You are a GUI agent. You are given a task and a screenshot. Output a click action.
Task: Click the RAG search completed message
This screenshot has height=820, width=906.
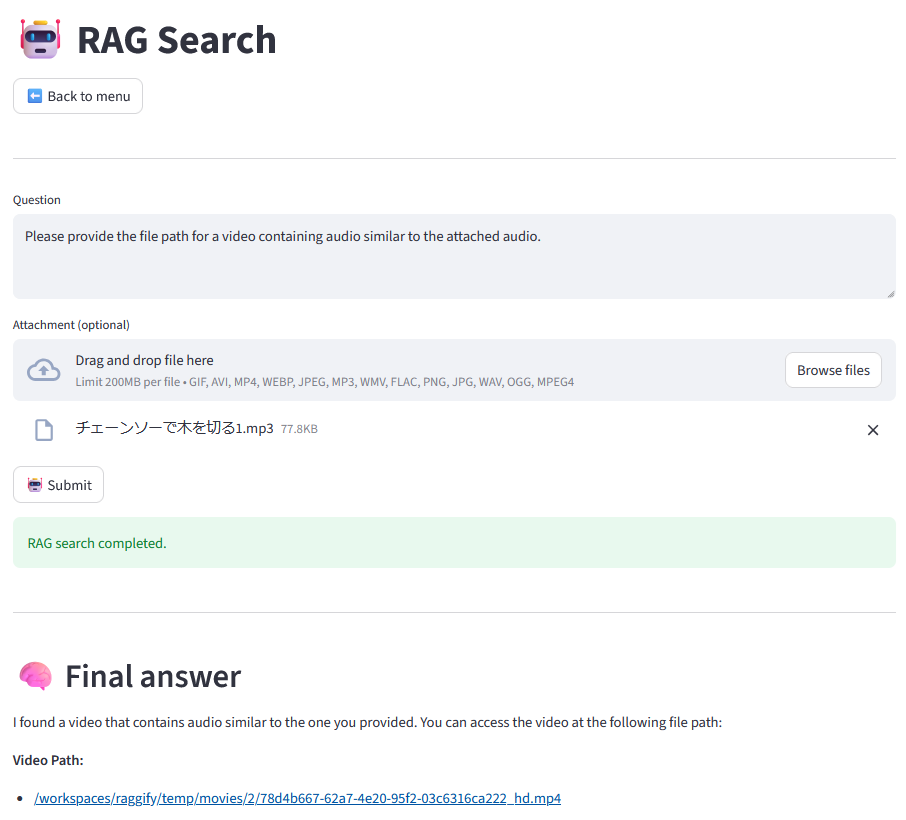coord(454,543)
